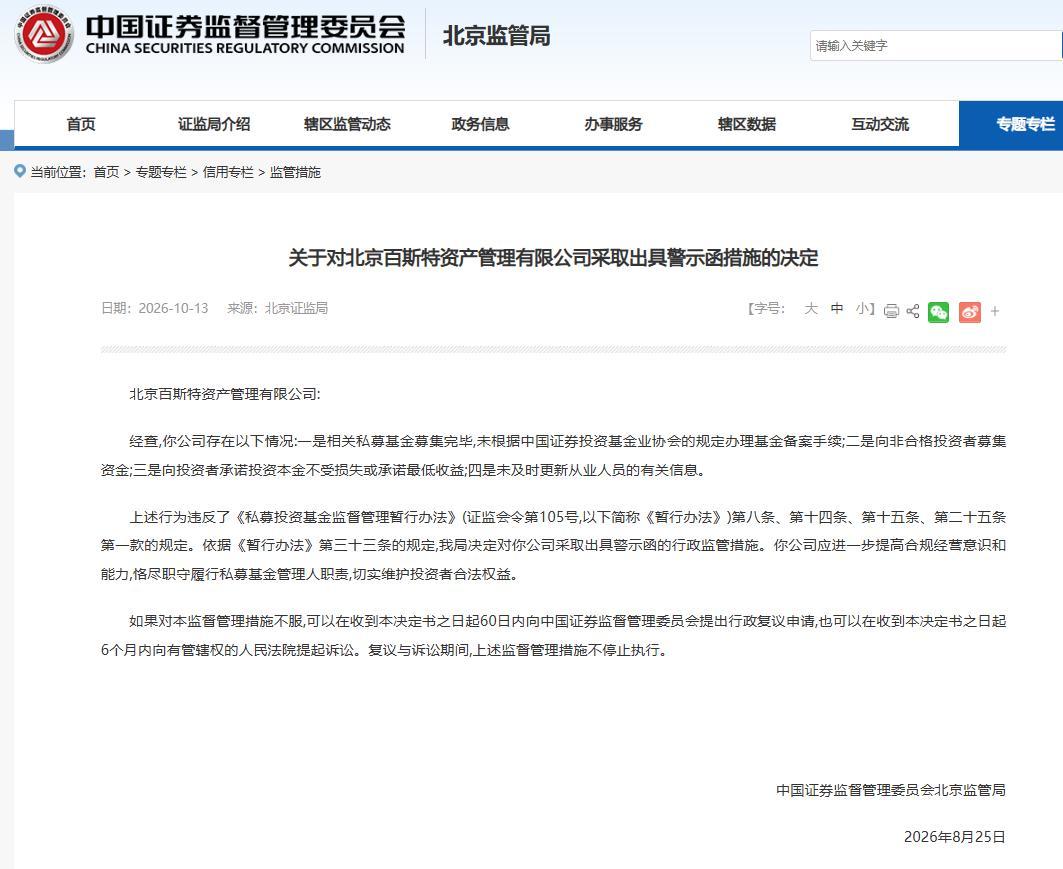Viewport: 1063px width, 869px height.
Task: Click 首页 in the breadcrumb
Action: [106, 172]
